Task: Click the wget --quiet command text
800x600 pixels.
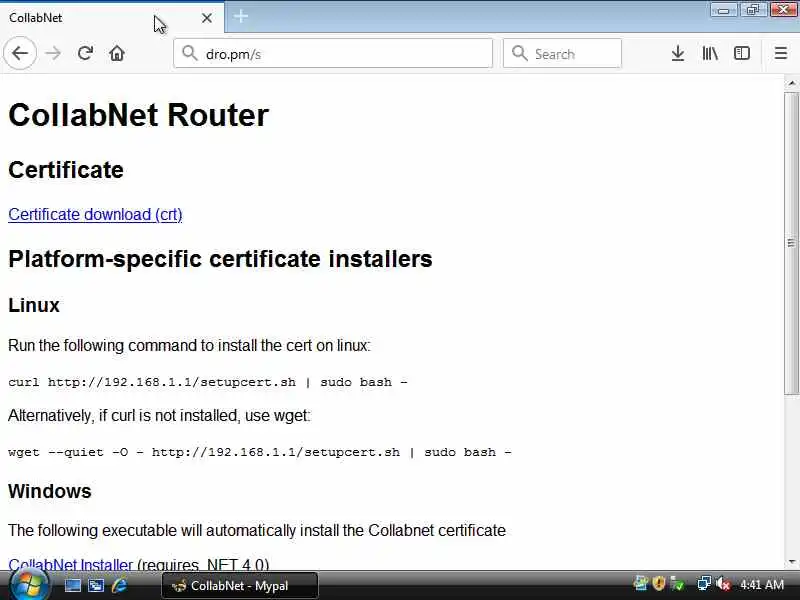Action: coord(260,452)
